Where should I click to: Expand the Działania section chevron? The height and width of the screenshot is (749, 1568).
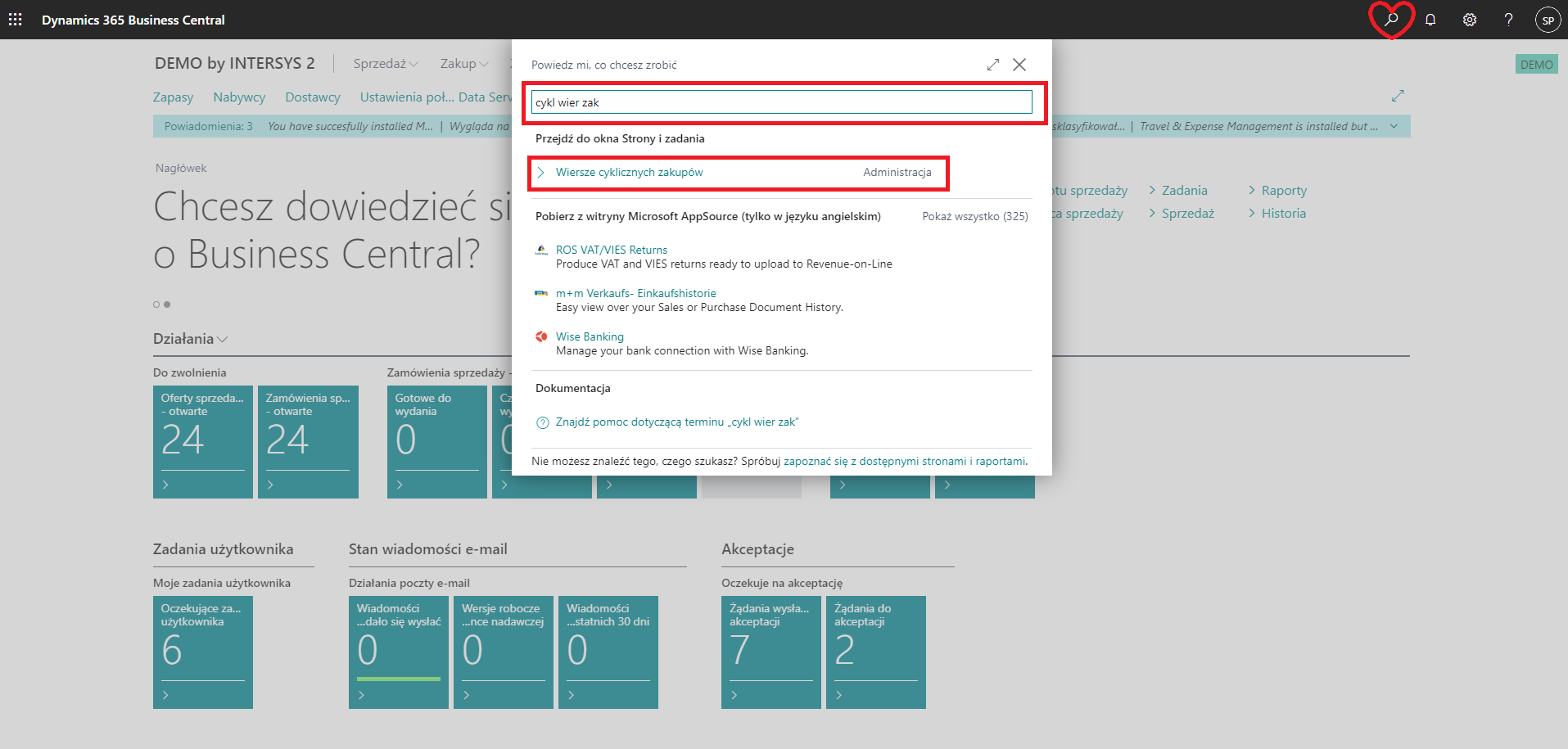click(x=223, y=339)
